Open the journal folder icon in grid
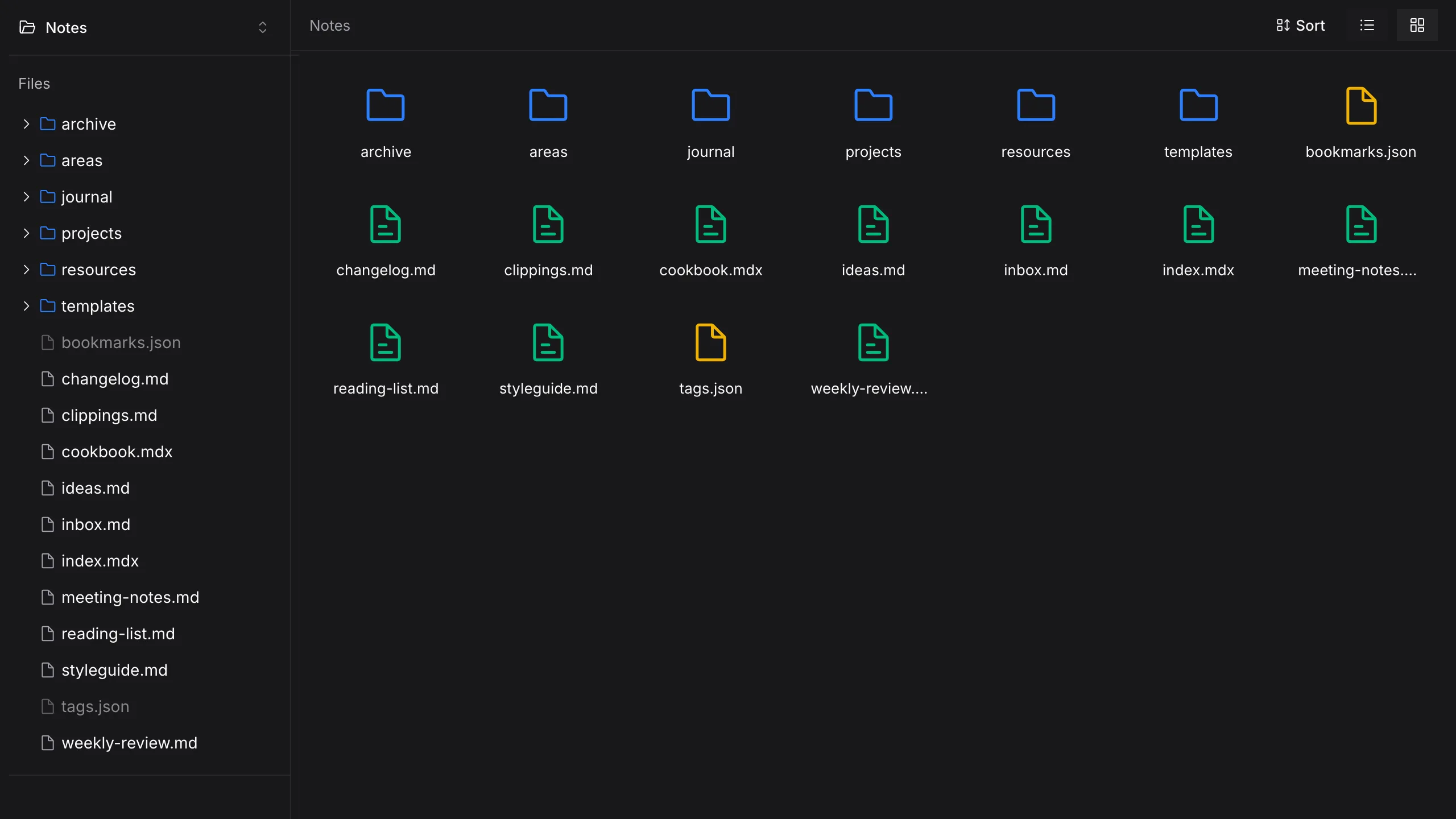The width and height of the screenshot is (1456, 819). 711,105
